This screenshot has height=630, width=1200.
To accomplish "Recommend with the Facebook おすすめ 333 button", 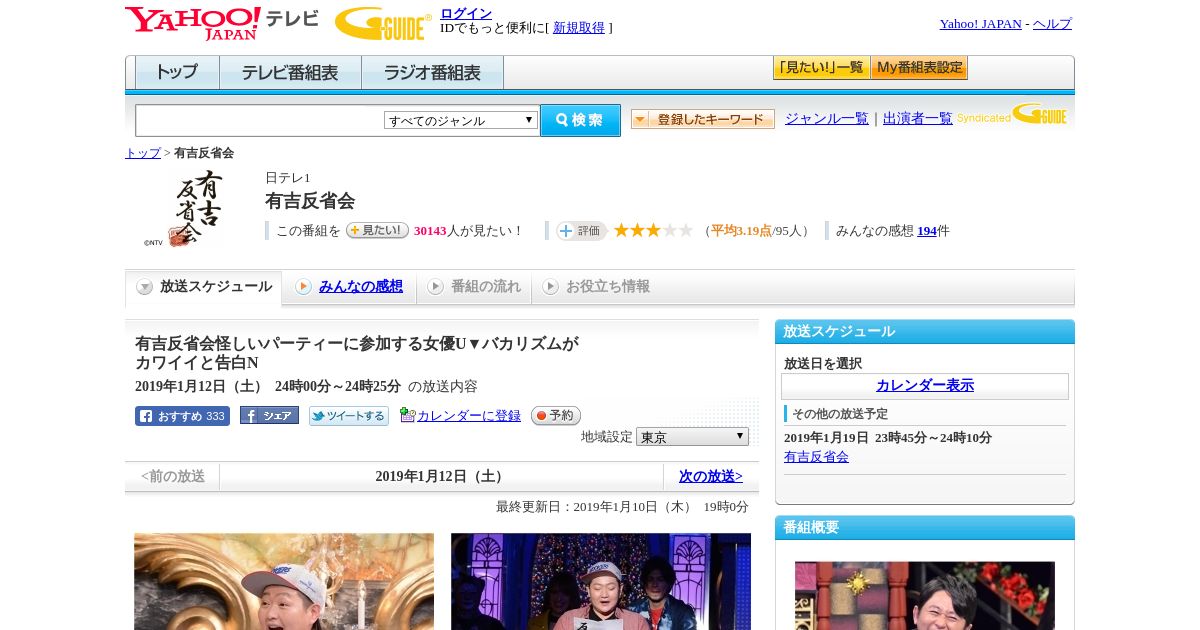I will coord(182,416).
